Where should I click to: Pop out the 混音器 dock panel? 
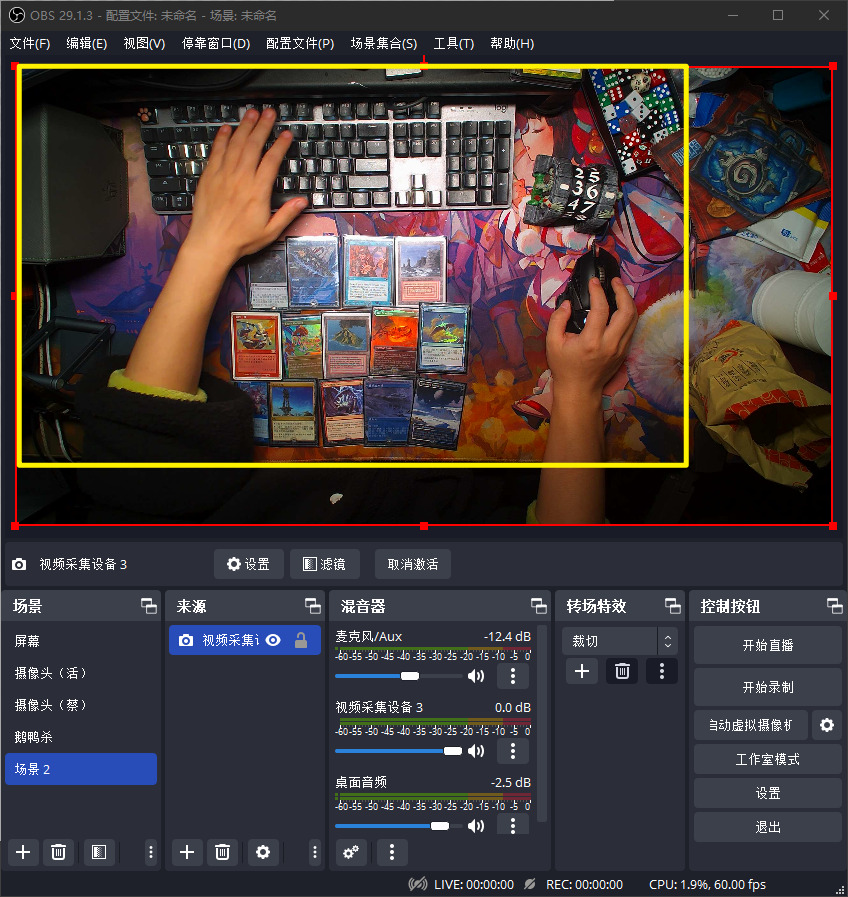(538, 606)
